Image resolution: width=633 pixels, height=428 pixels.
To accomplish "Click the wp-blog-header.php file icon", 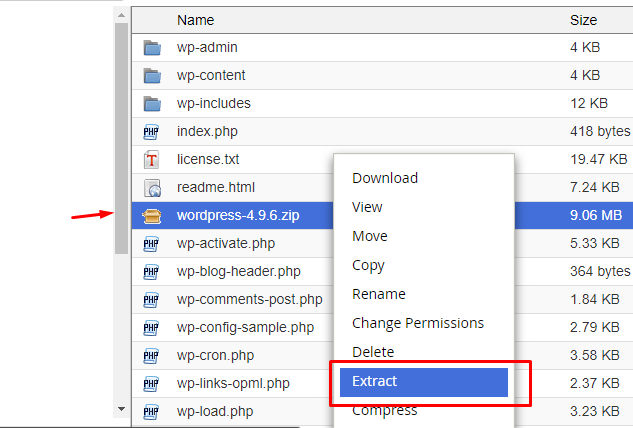I will tap(151, 272).
